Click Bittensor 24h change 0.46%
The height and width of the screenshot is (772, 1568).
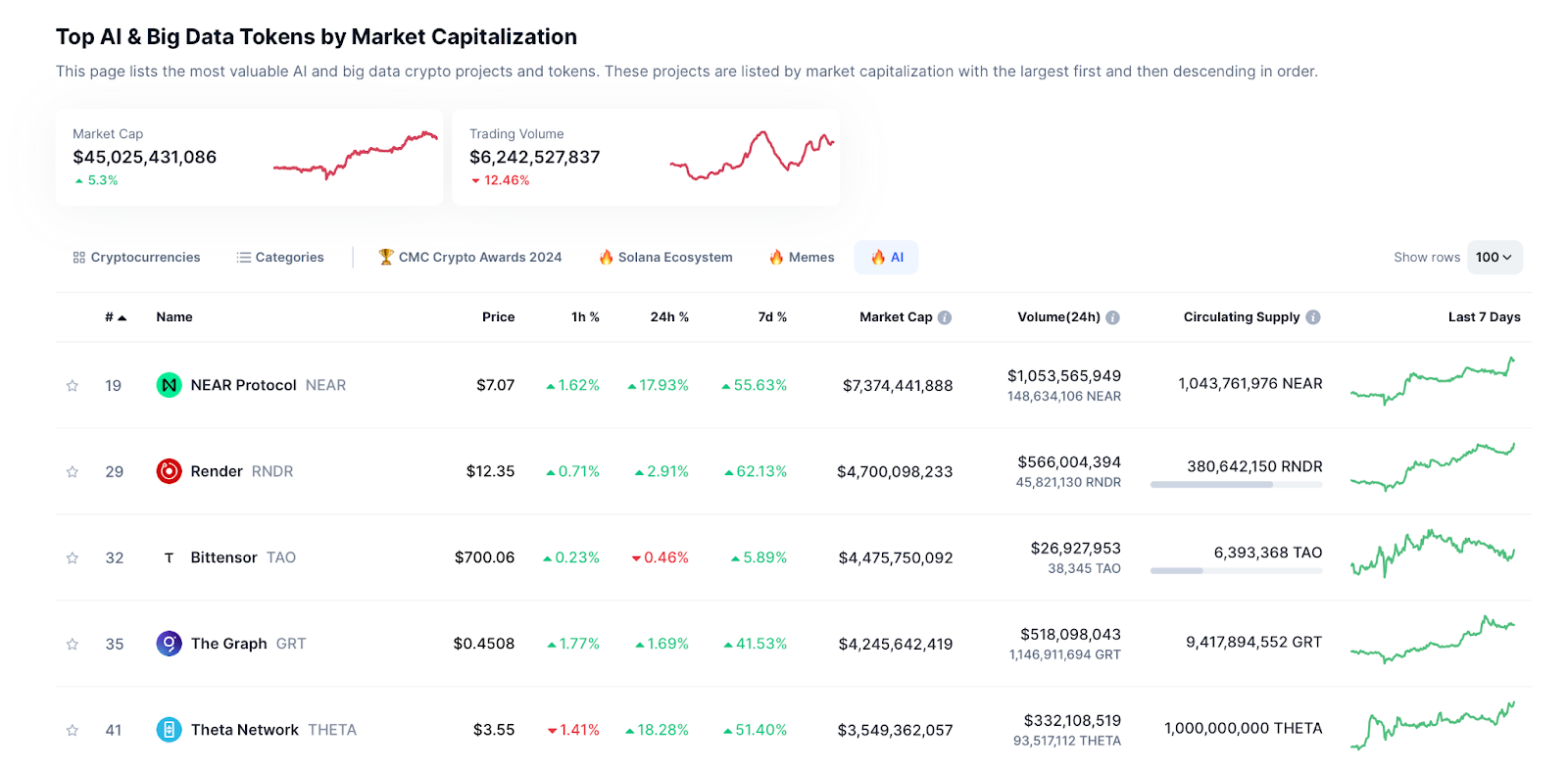coord(661,557)
